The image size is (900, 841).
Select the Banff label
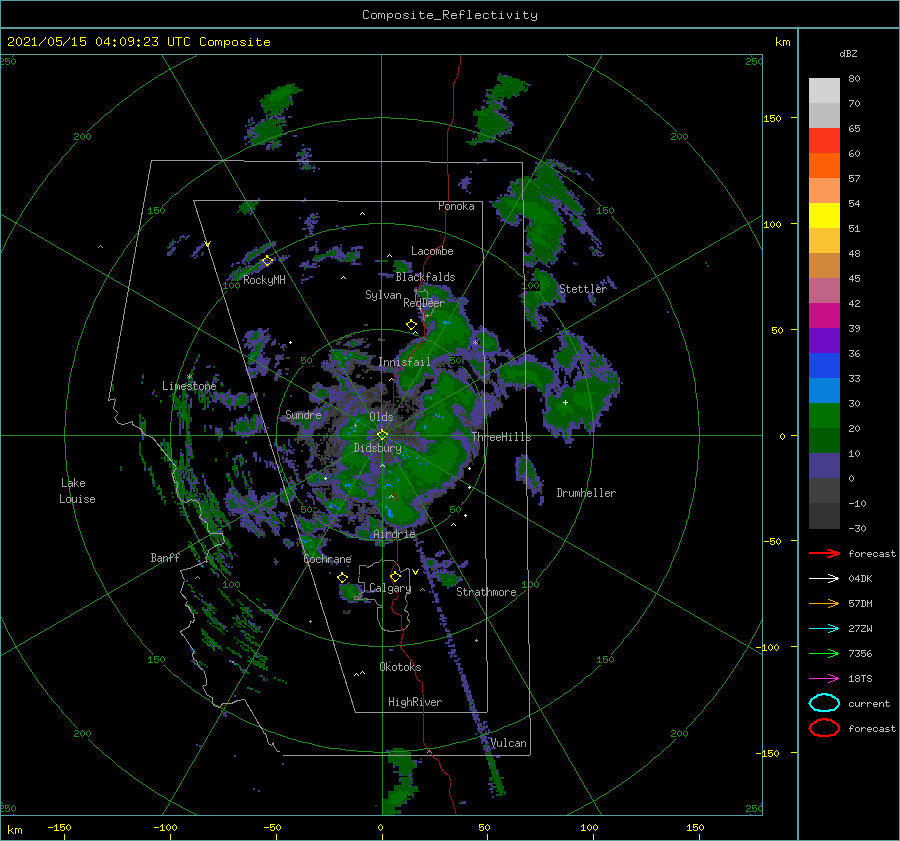click(x=165, y=557)
